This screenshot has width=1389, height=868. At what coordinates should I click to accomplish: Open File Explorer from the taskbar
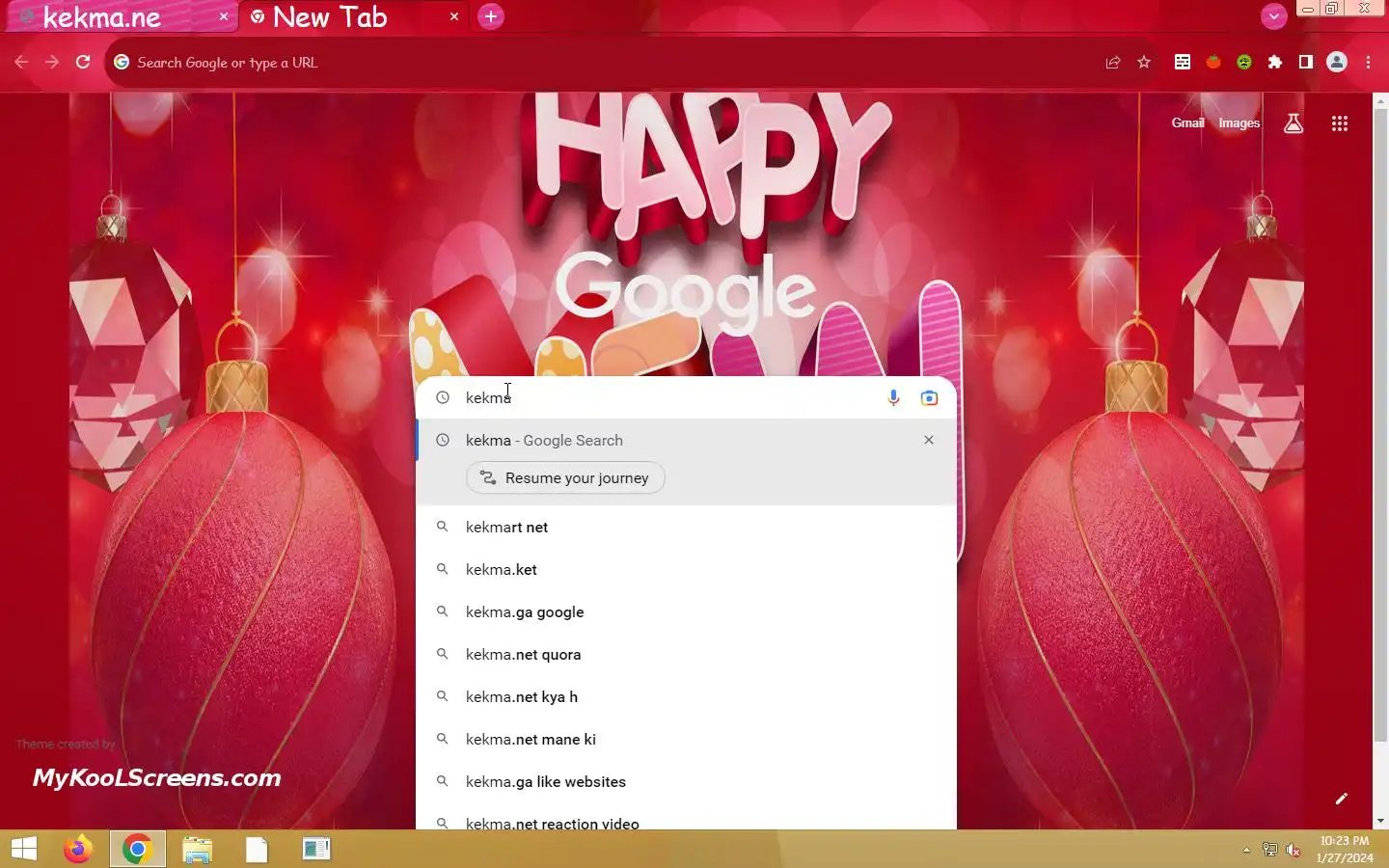(197, 849)
